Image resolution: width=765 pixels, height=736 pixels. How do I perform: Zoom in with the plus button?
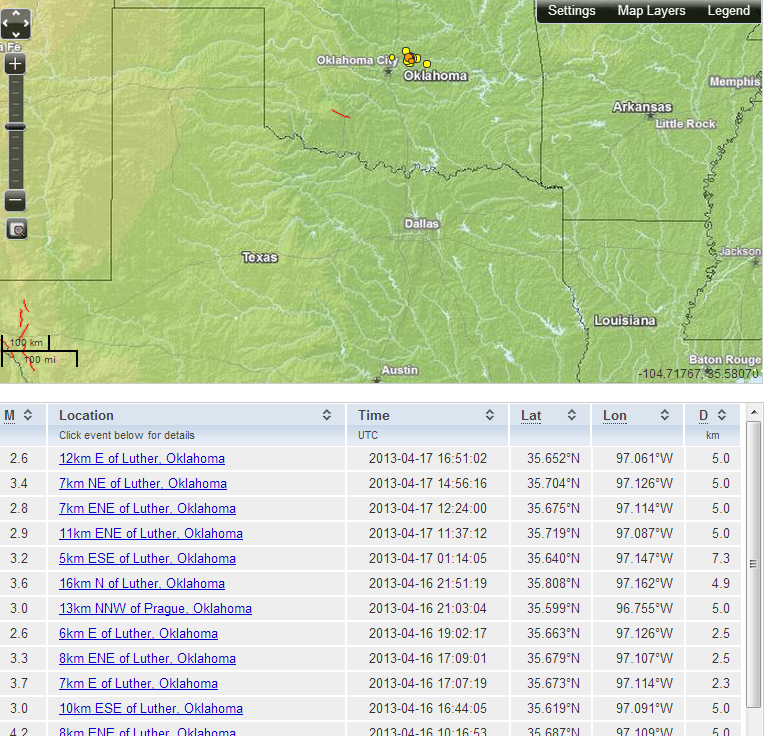click(15, 64)
